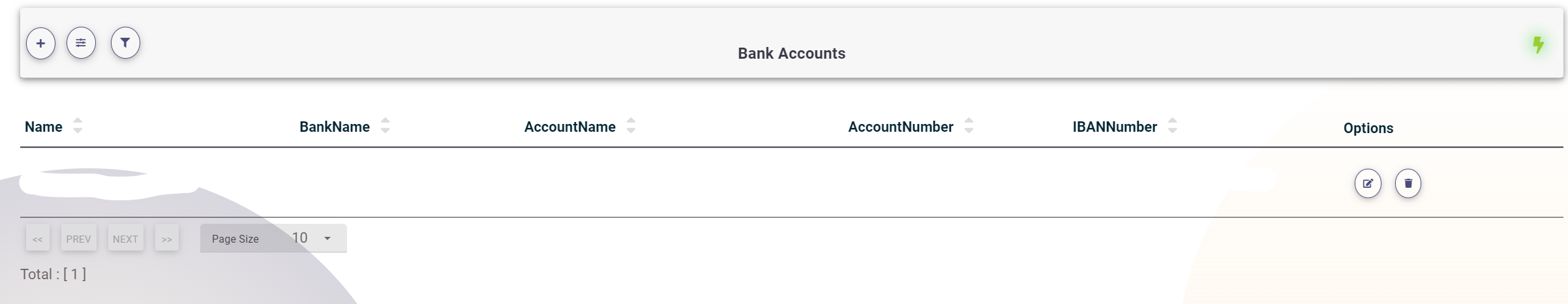The image size is (1568, 304).
Task: Sort by IBANNumber using sort arrows
Action: (1172, 125)
